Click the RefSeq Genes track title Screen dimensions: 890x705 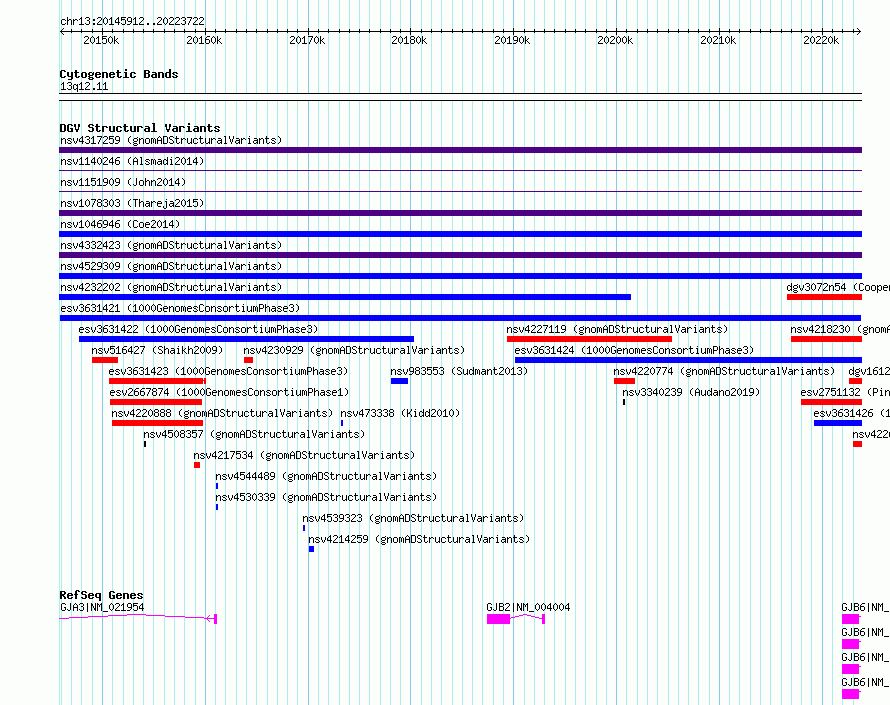101,595
